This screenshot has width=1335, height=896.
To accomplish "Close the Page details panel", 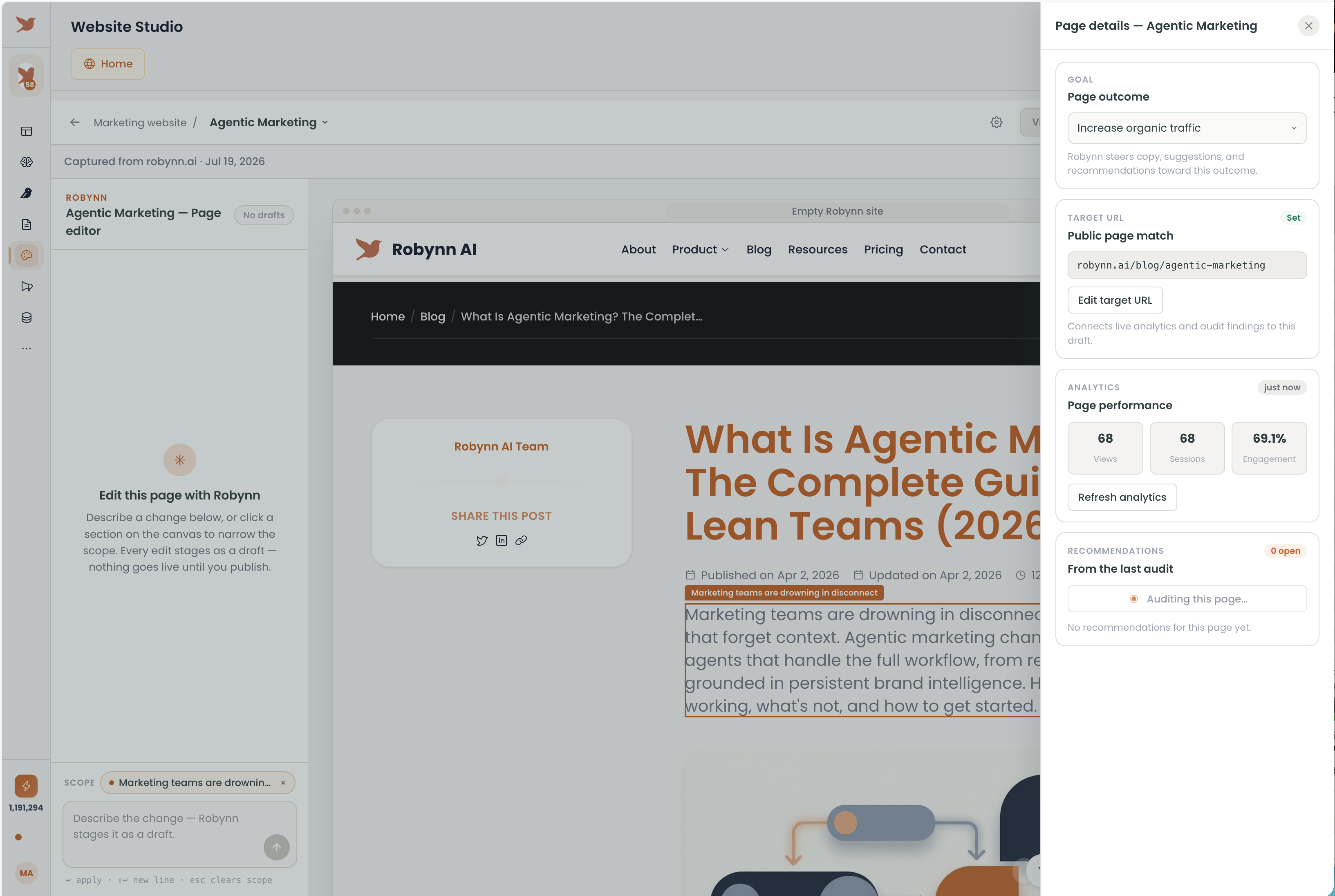I will [1308, 26].
